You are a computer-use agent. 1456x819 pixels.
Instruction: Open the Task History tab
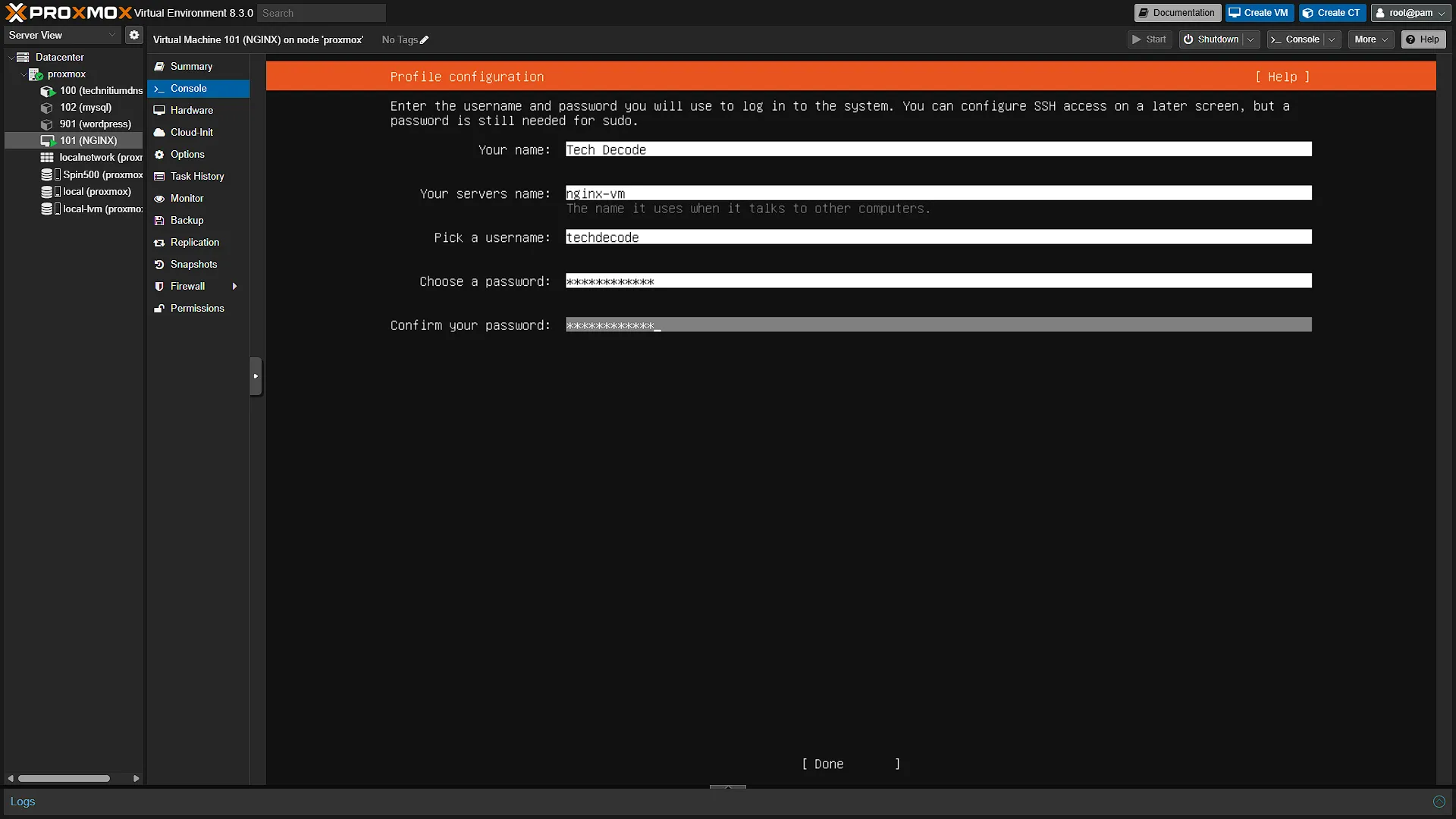(198, 177)
